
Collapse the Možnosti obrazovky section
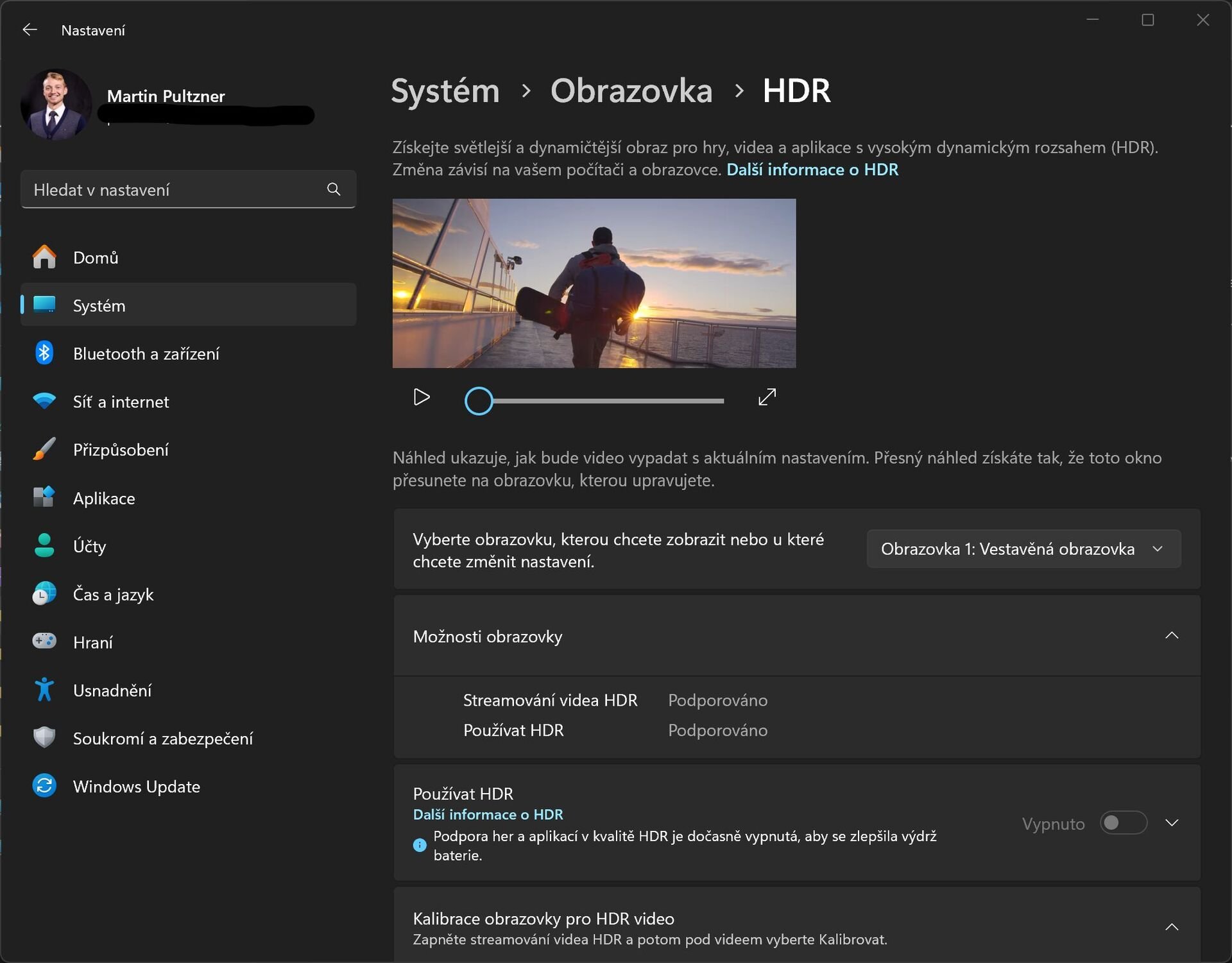(1171, 636)
